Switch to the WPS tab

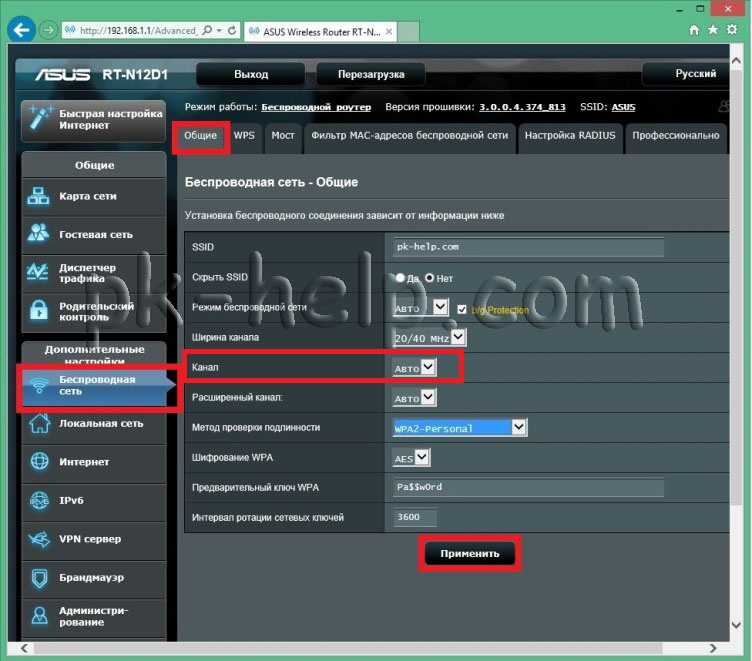tap(244, 136)
